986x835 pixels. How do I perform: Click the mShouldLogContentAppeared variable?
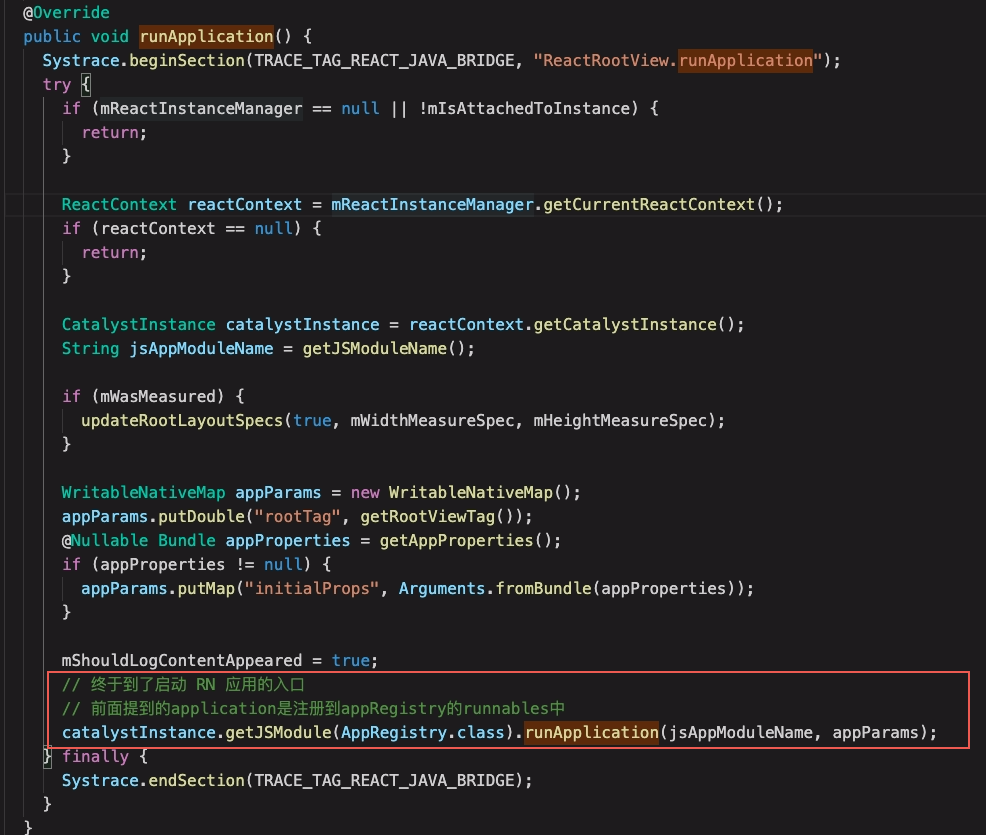click(182, 660)
